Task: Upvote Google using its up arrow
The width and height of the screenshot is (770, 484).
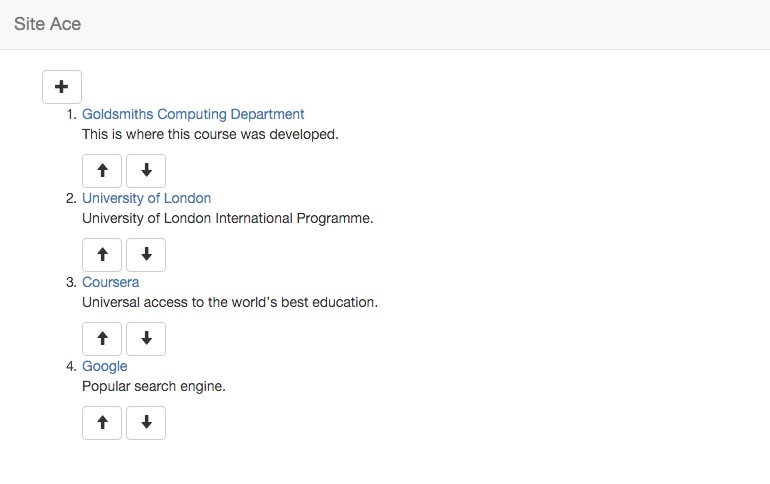Action: [102, 423]
